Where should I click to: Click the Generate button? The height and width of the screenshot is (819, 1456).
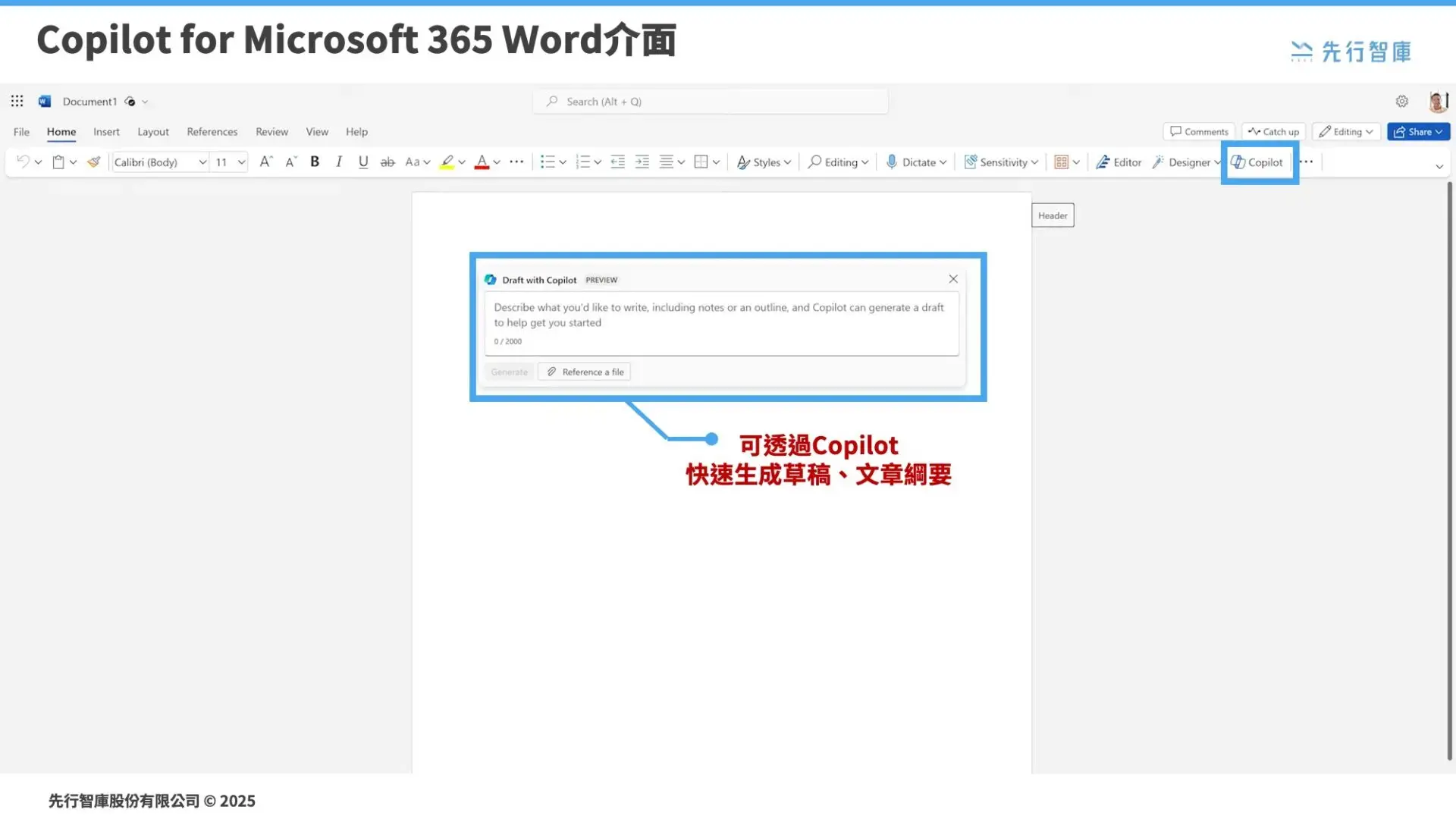[x=509, y=372]
